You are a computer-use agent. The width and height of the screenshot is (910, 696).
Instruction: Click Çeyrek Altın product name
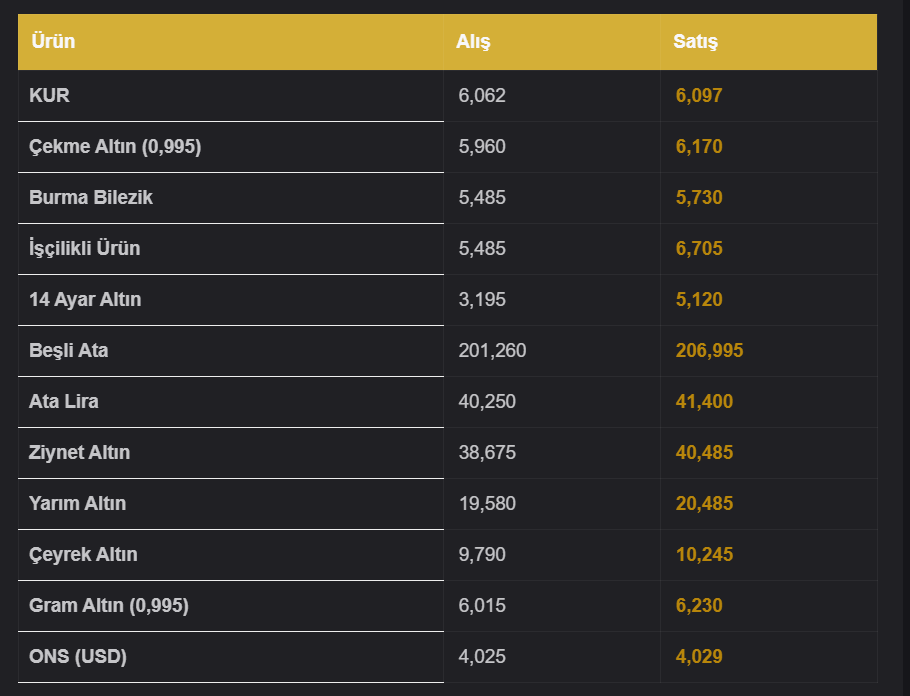(x=83, y=554)
